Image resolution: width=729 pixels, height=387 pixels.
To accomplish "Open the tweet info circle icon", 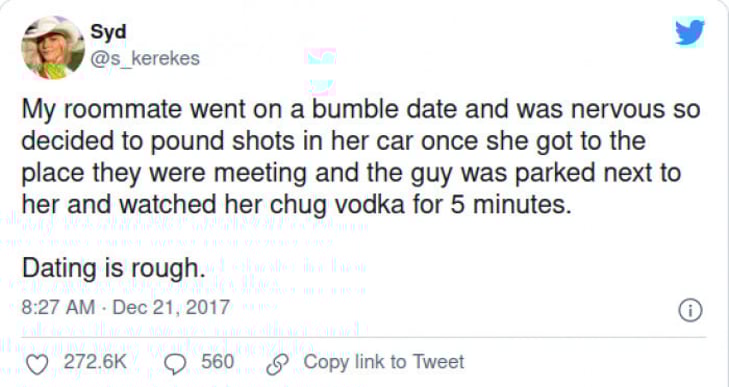I will pyautogui.click(x=690, y=311).
